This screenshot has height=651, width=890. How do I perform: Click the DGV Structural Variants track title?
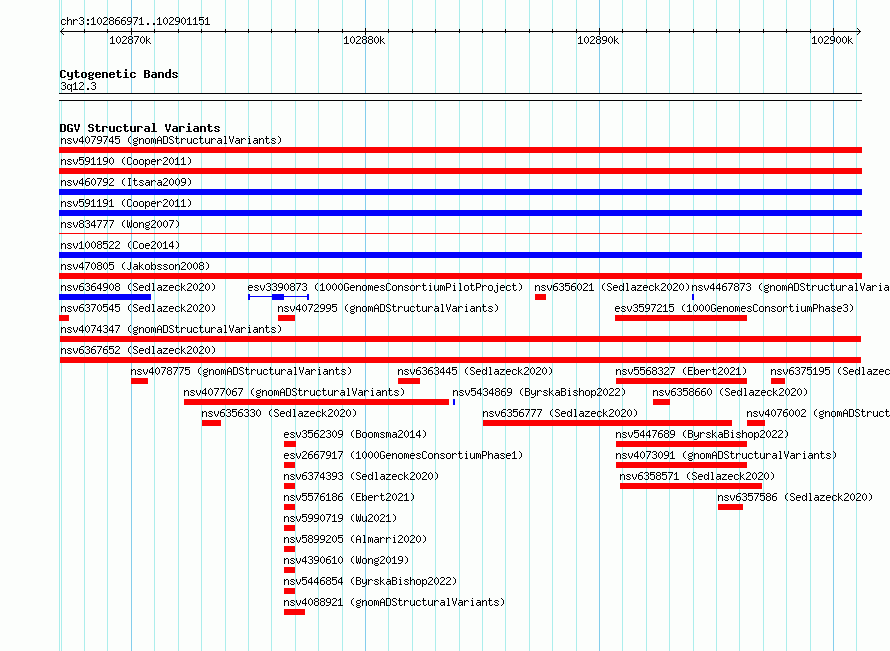point(140,128)
